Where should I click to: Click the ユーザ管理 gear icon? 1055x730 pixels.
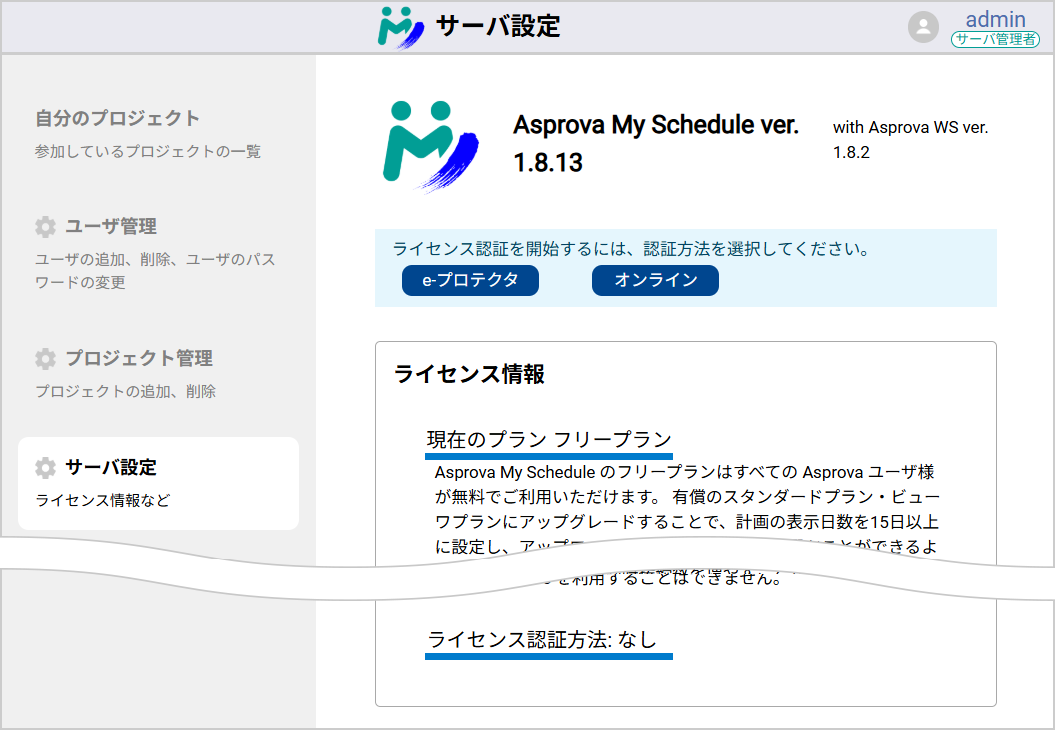pos(46,227)
